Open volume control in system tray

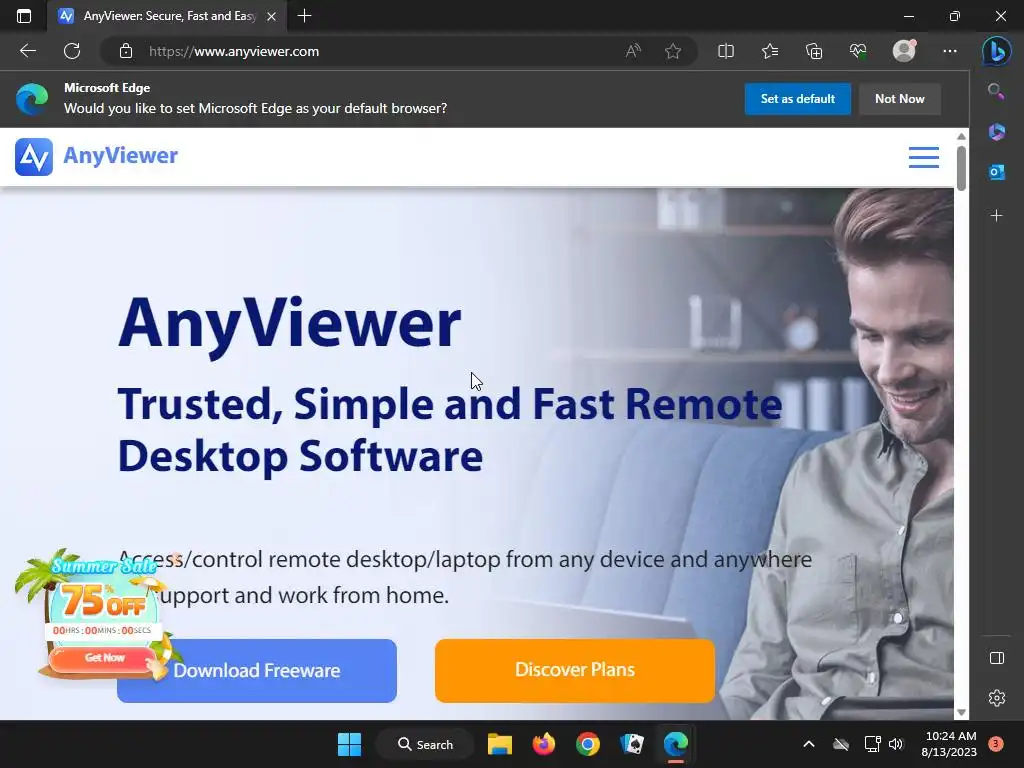tap(896, 744)
